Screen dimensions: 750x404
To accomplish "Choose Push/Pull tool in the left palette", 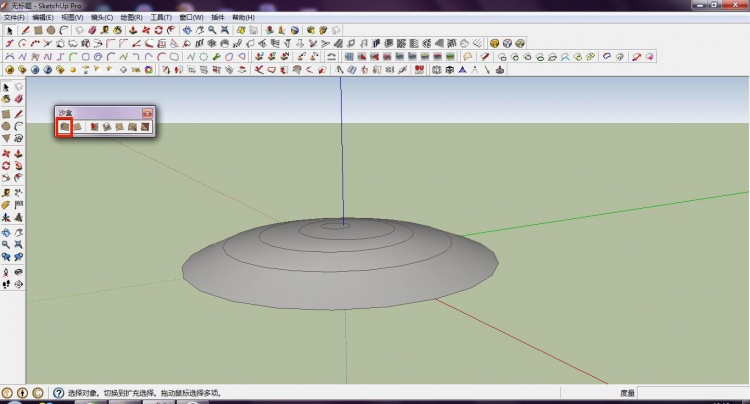I will click(x=18, y=153).
